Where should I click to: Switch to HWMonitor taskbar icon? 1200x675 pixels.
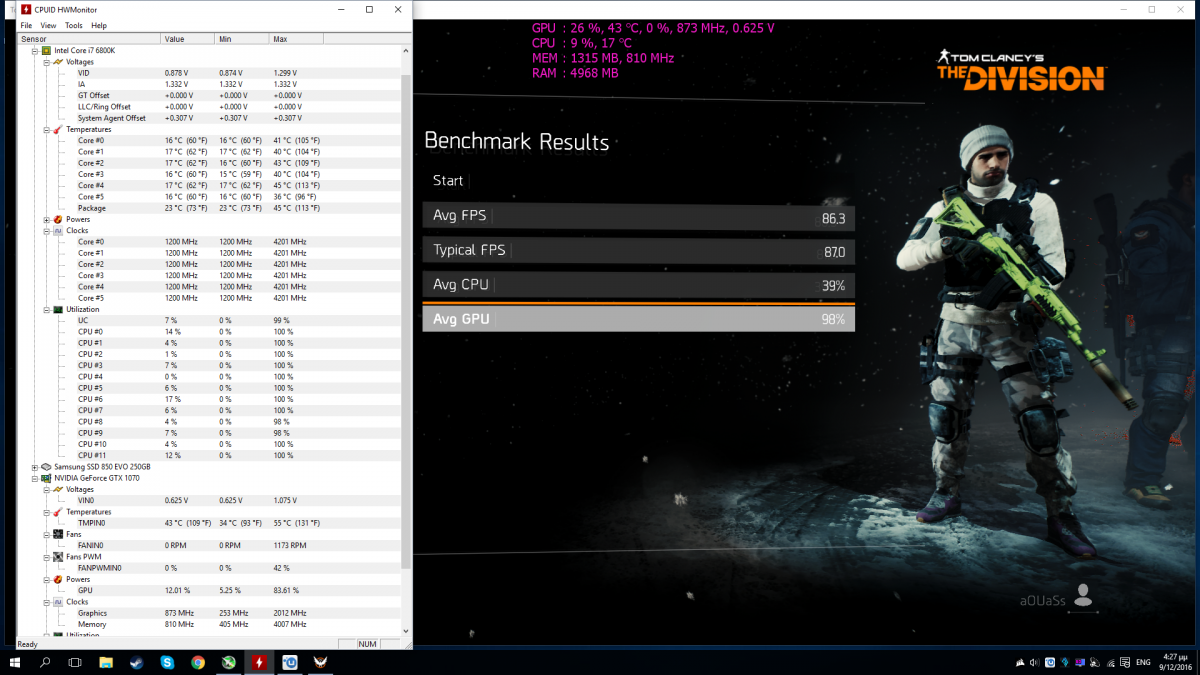(x=259, y=662)
